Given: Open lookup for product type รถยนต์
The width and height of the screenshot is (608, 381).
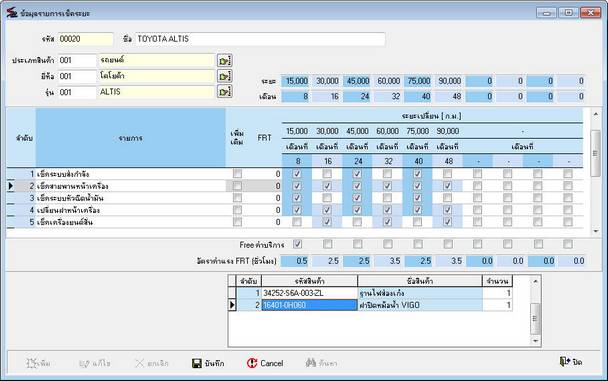Looking at the screenshot, I should pos(225,60).
